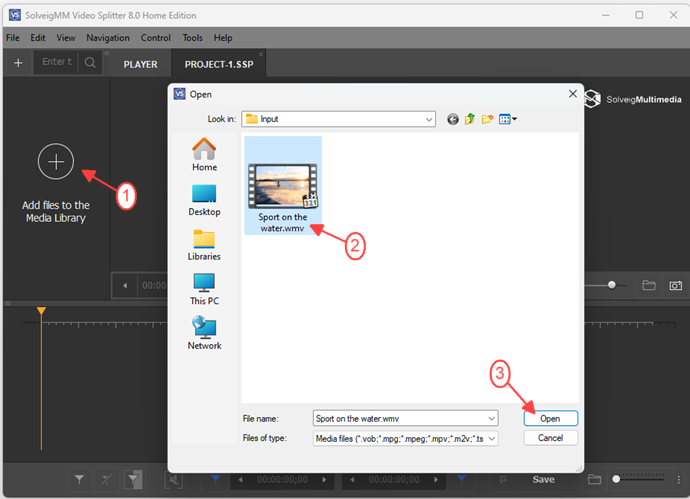This screenshot has width=690, height=499.
Task: Switch to the PROJECT-1.SSP tab
Action: [219, 64]
